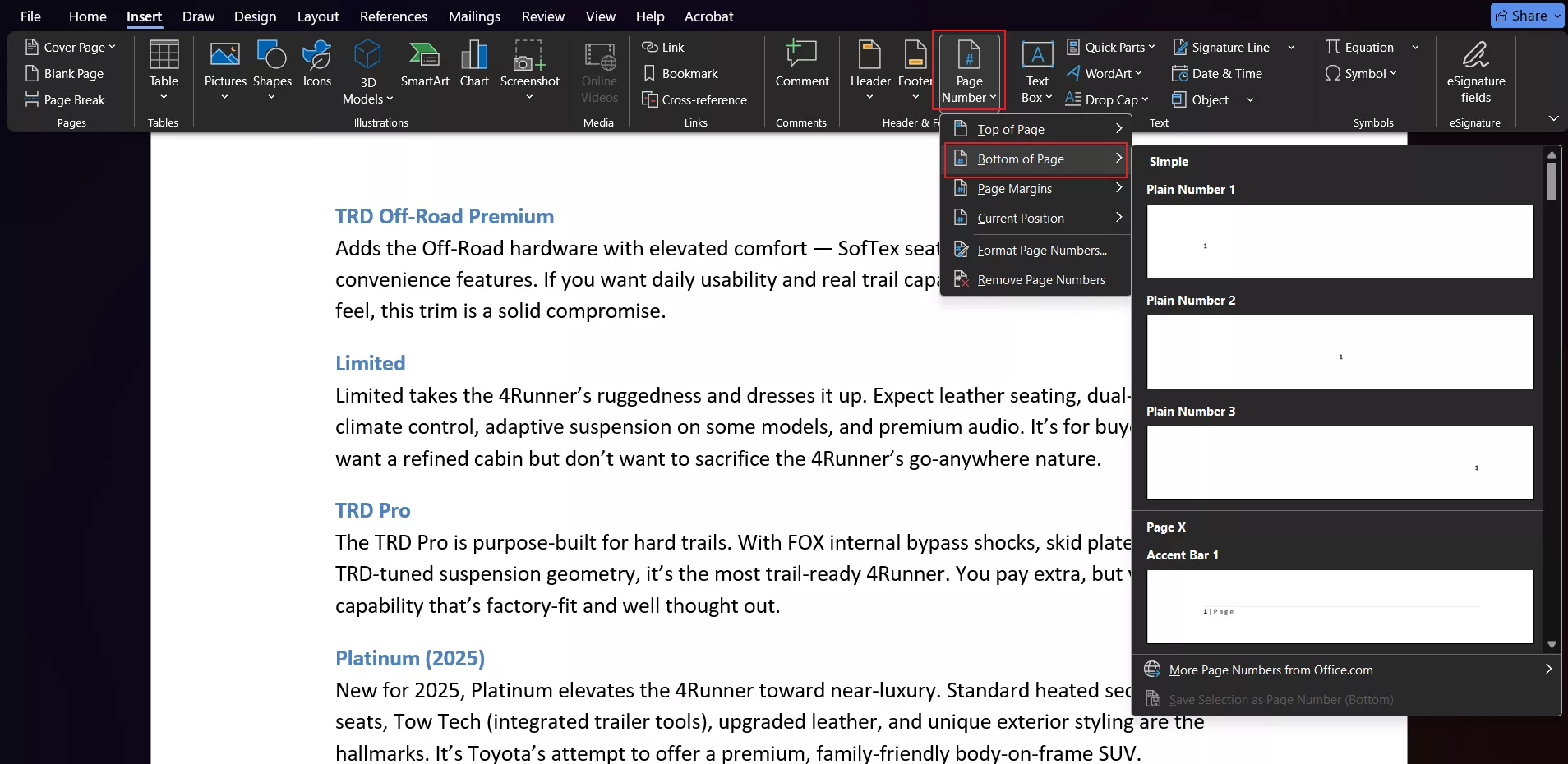Insert a Cross-reference
1568x764 pixels.
pos(694,99)
